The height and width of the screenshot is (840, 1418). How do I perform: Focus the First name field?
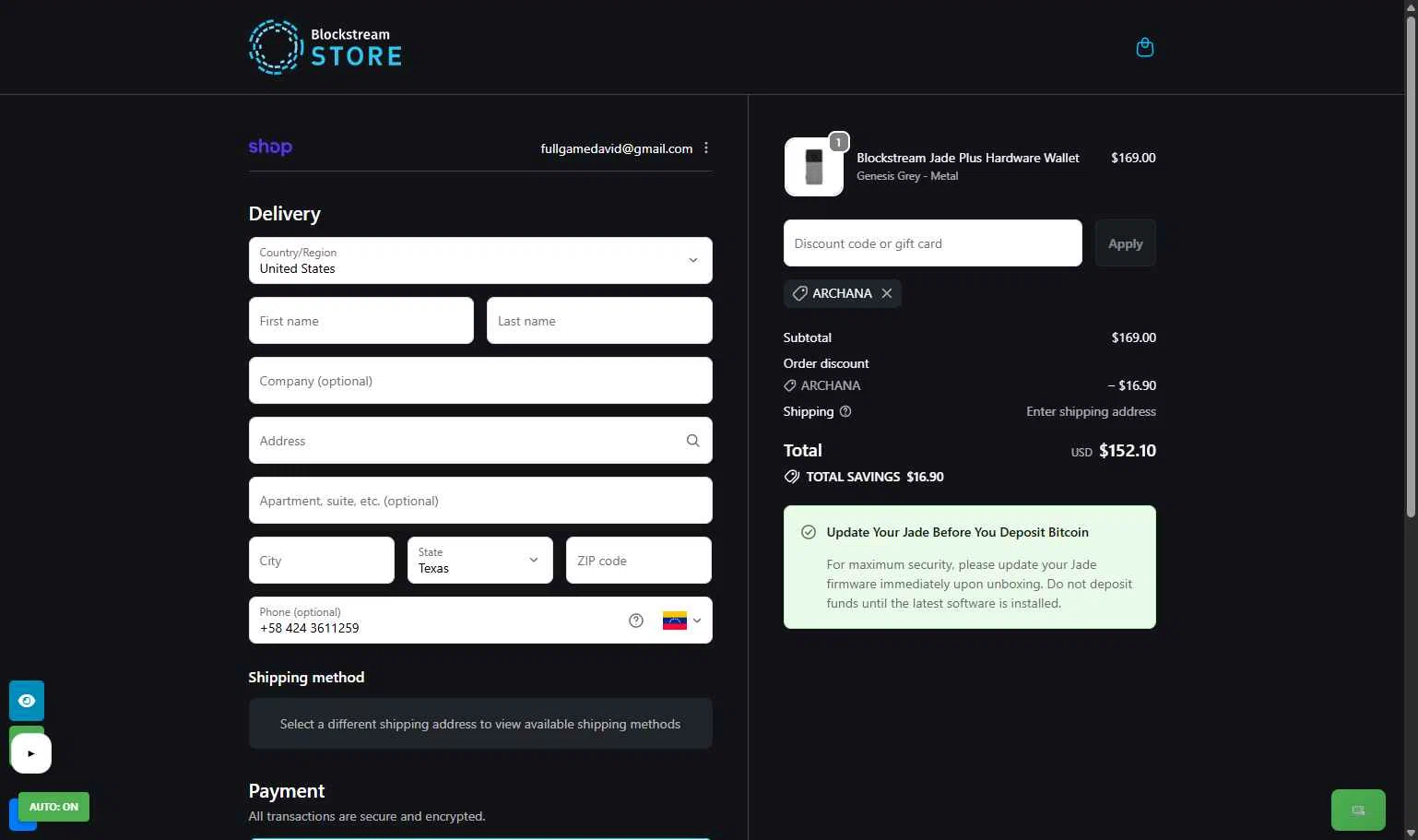coord(361,321)
